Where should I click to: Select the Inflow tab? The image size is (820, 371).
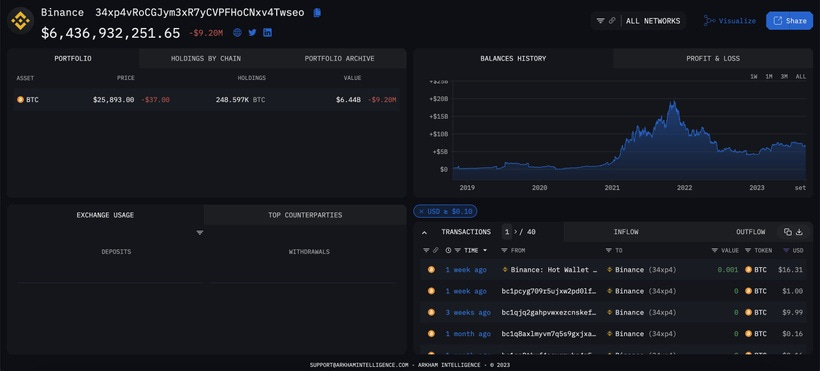tap(626, 232)
